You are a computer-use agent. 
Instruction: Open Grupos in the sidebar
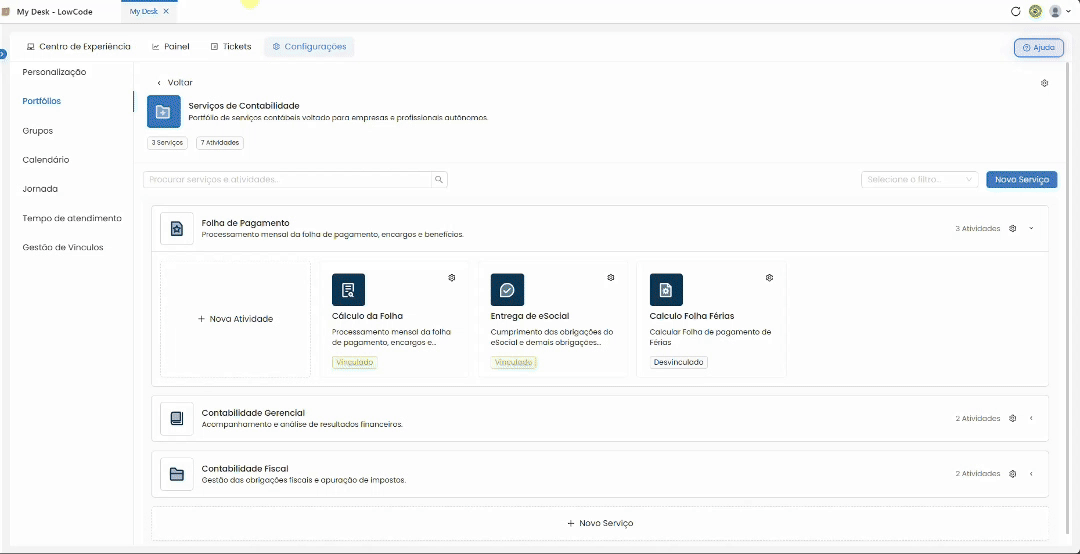(x=38, y=130)
